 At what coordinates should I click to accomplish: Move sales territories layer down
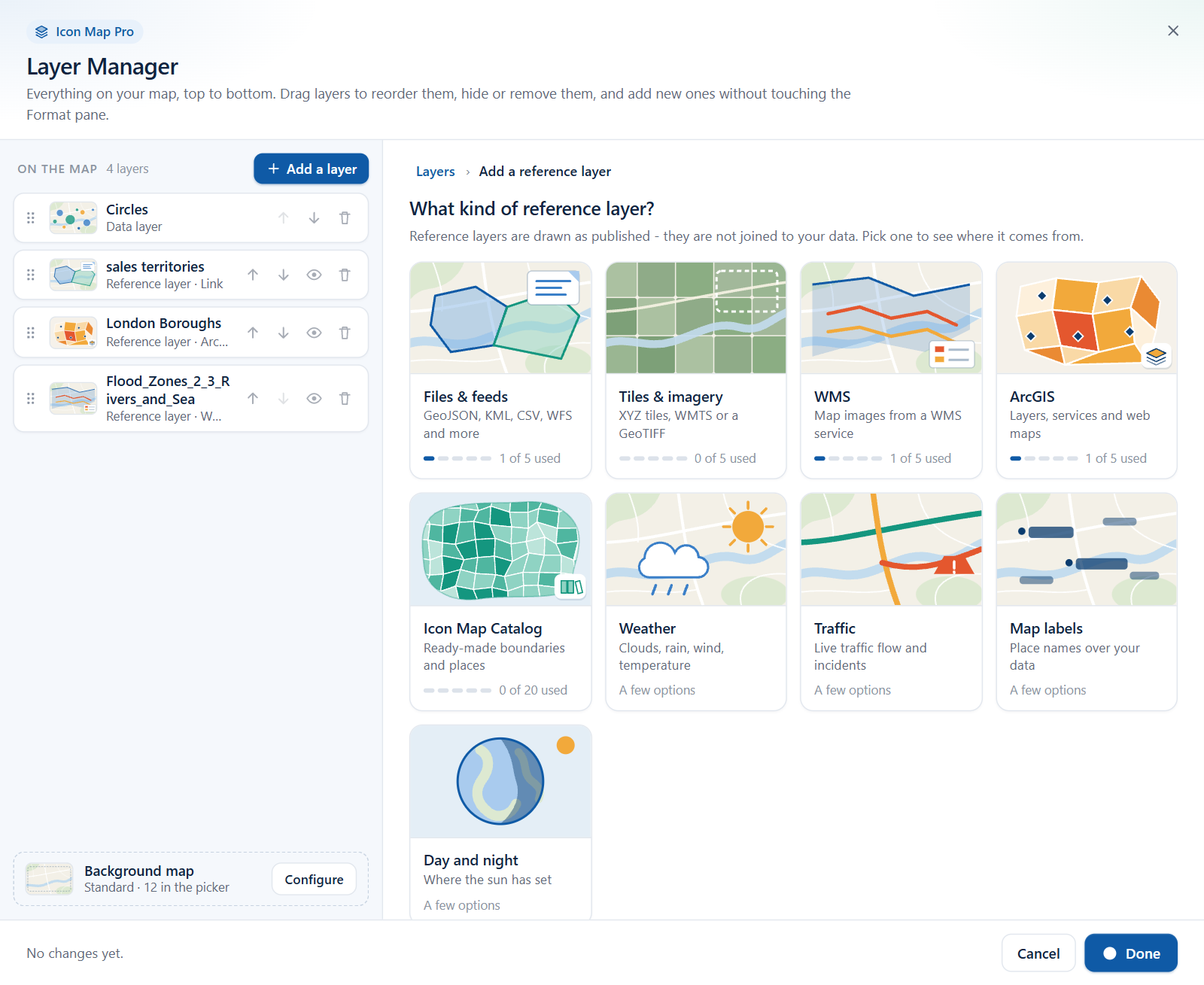[x=284, y=275]
